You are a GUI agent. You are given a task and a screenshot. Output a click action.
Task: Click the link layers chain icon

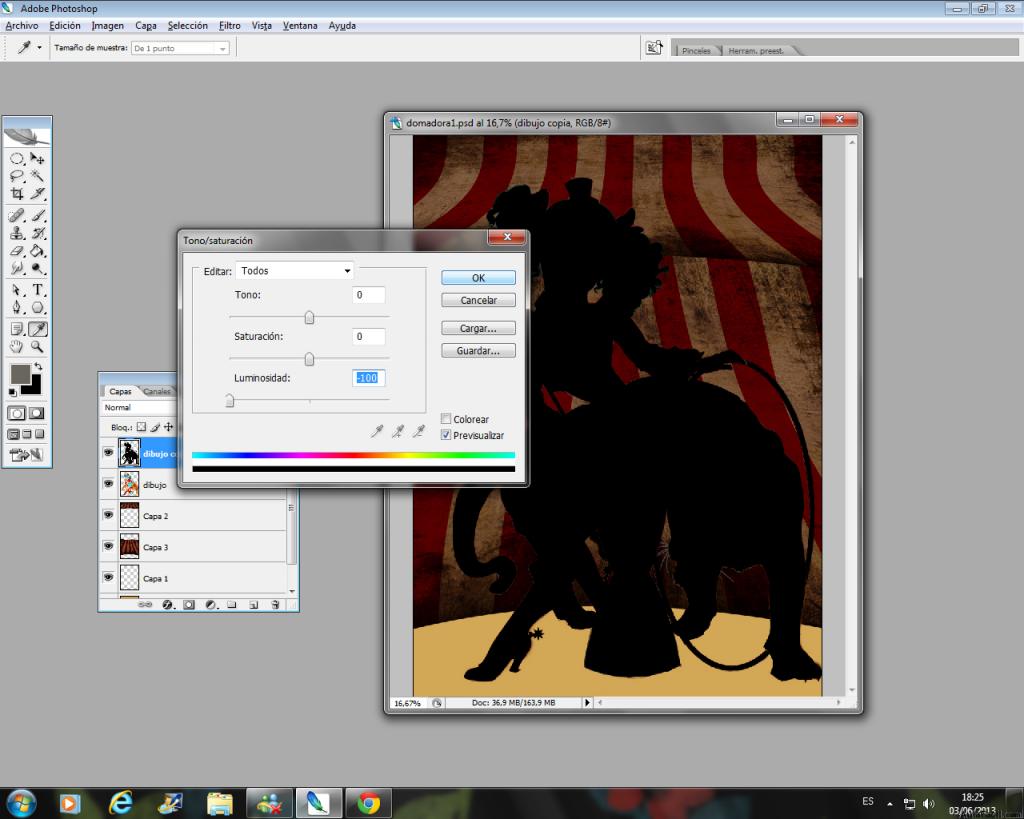click(x=145, y=605)
